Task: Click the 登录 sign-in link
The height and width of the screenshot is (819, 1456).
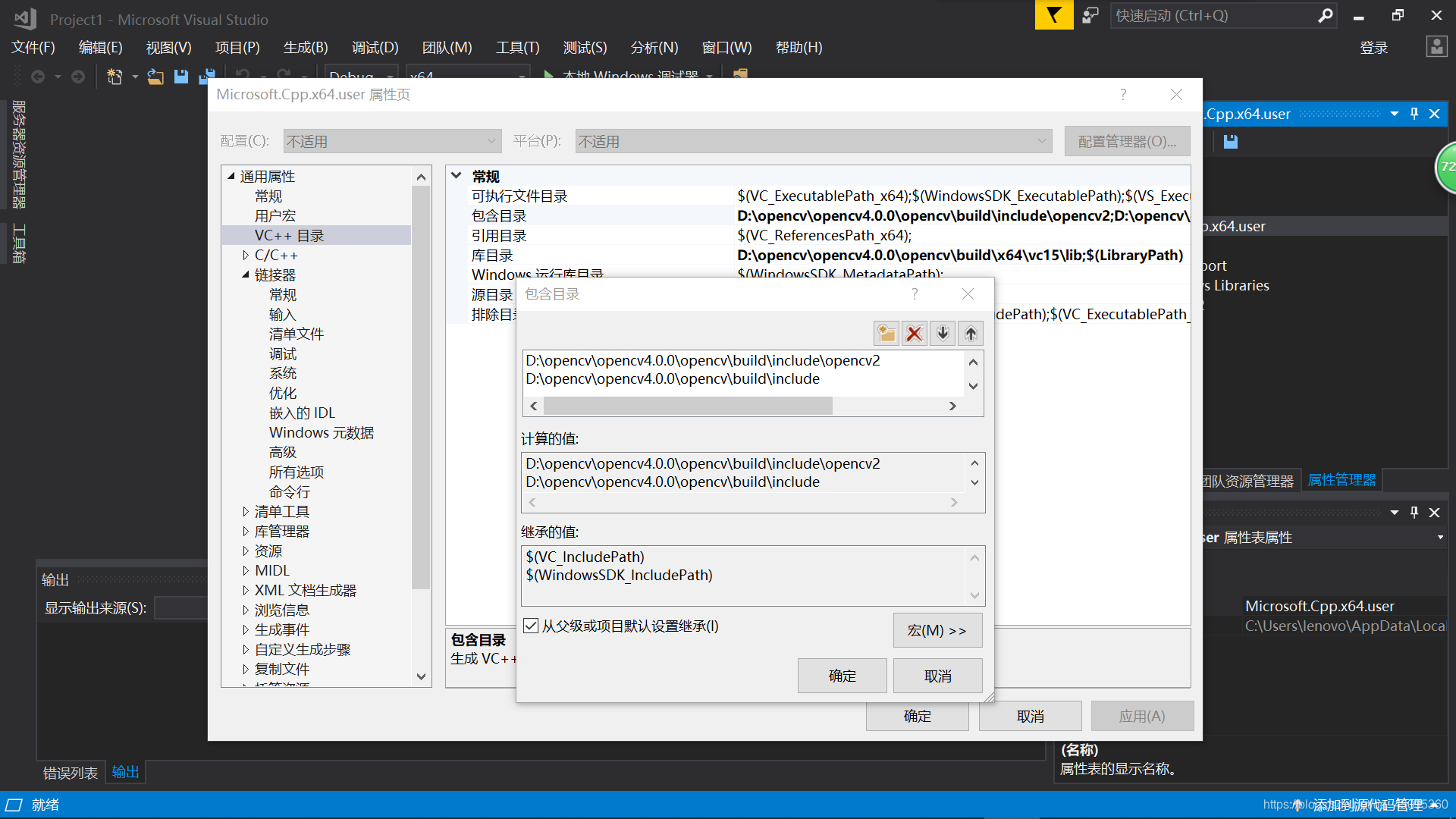Action: tap(1373, 48)
